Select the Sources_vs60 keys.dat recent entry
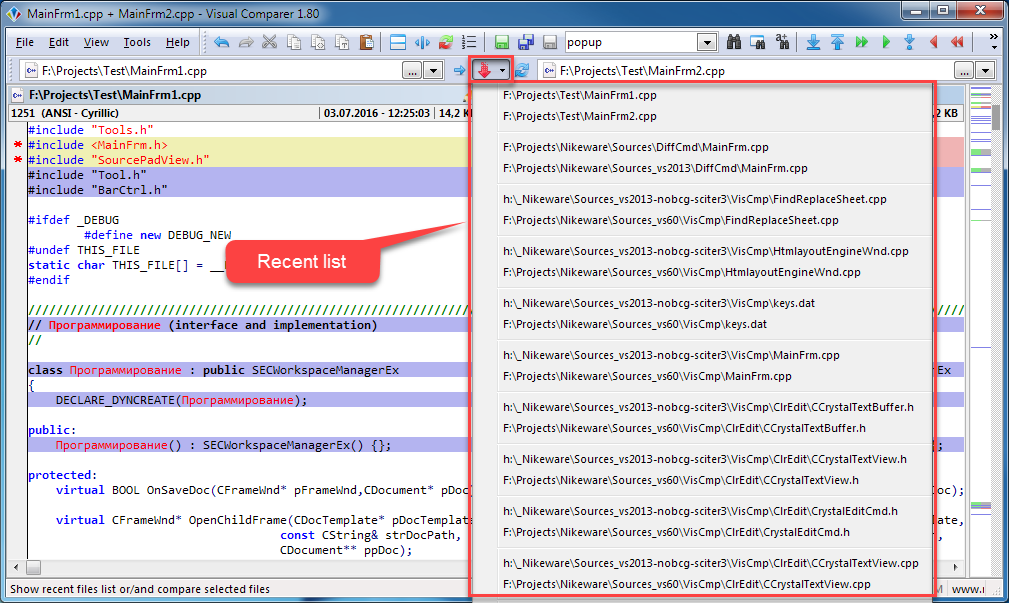This screenshot has width=1009, height=603. pos(635,324)
